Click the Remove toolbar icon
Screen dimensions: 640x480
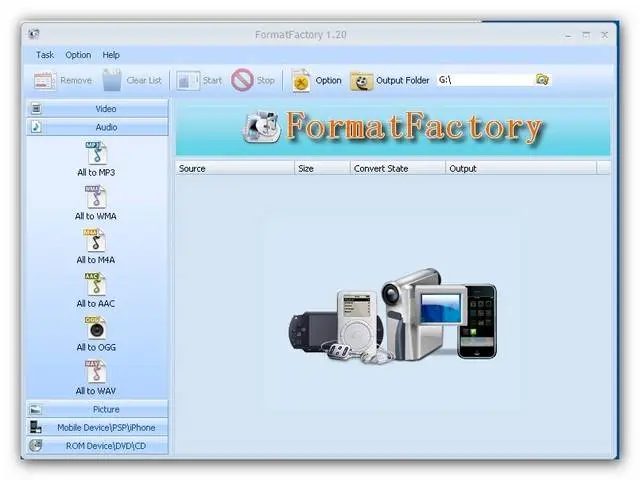[x=44, y=80]
